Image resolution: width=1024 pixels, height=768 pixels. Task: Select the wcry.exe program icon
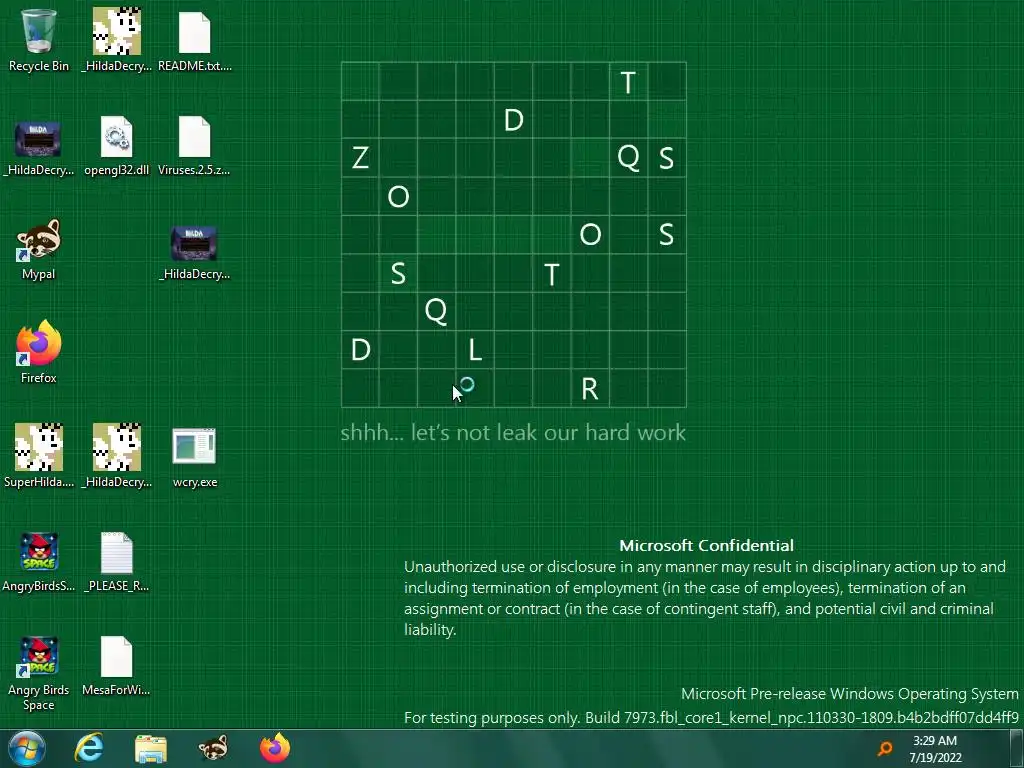(195, 457)
